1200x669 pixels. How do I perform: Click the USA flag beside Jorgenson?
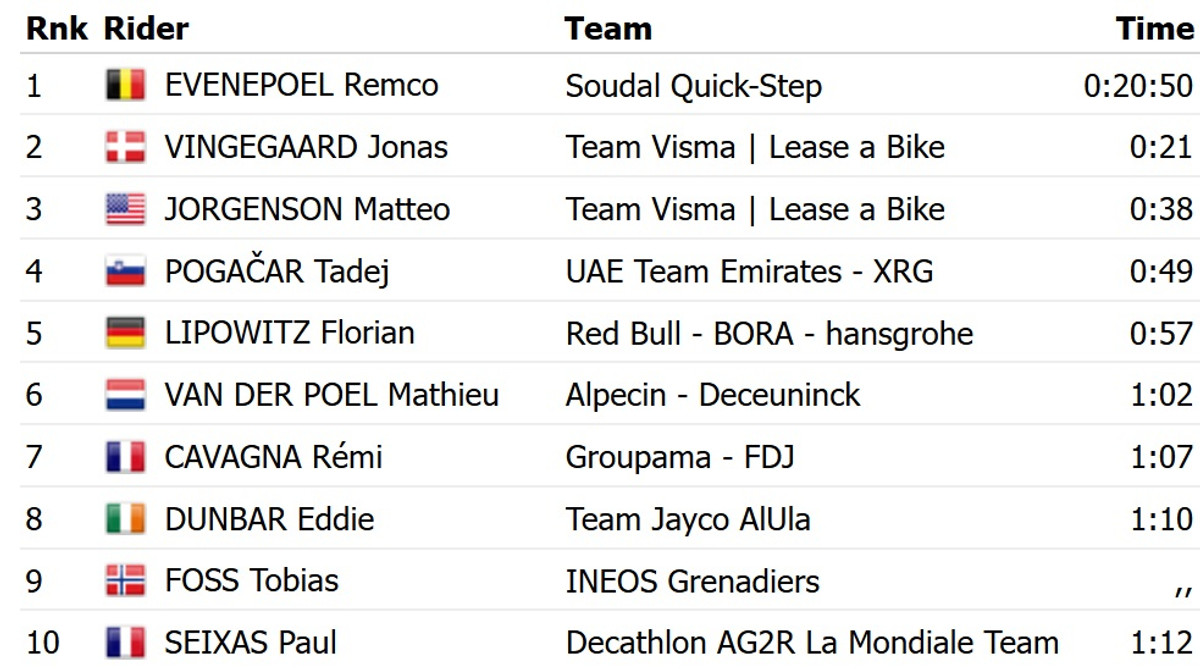(125, 209)
